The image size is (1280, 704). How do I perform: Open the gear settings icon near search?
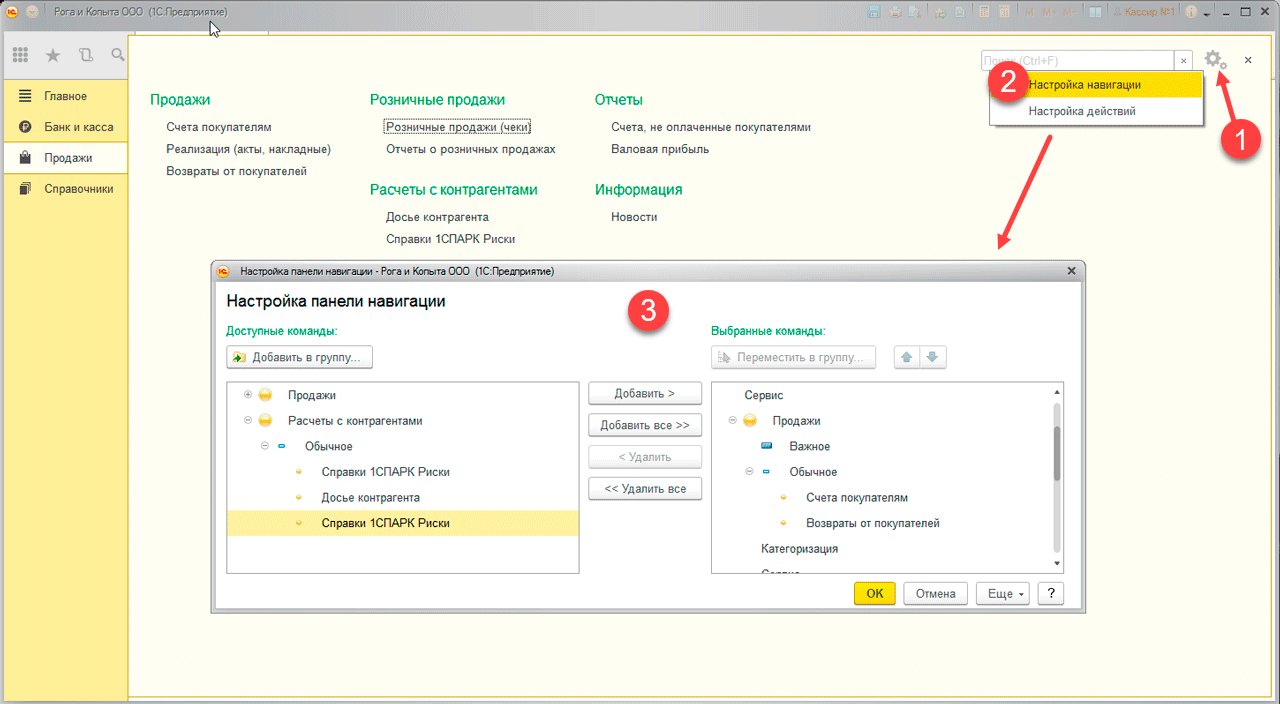1214,60
